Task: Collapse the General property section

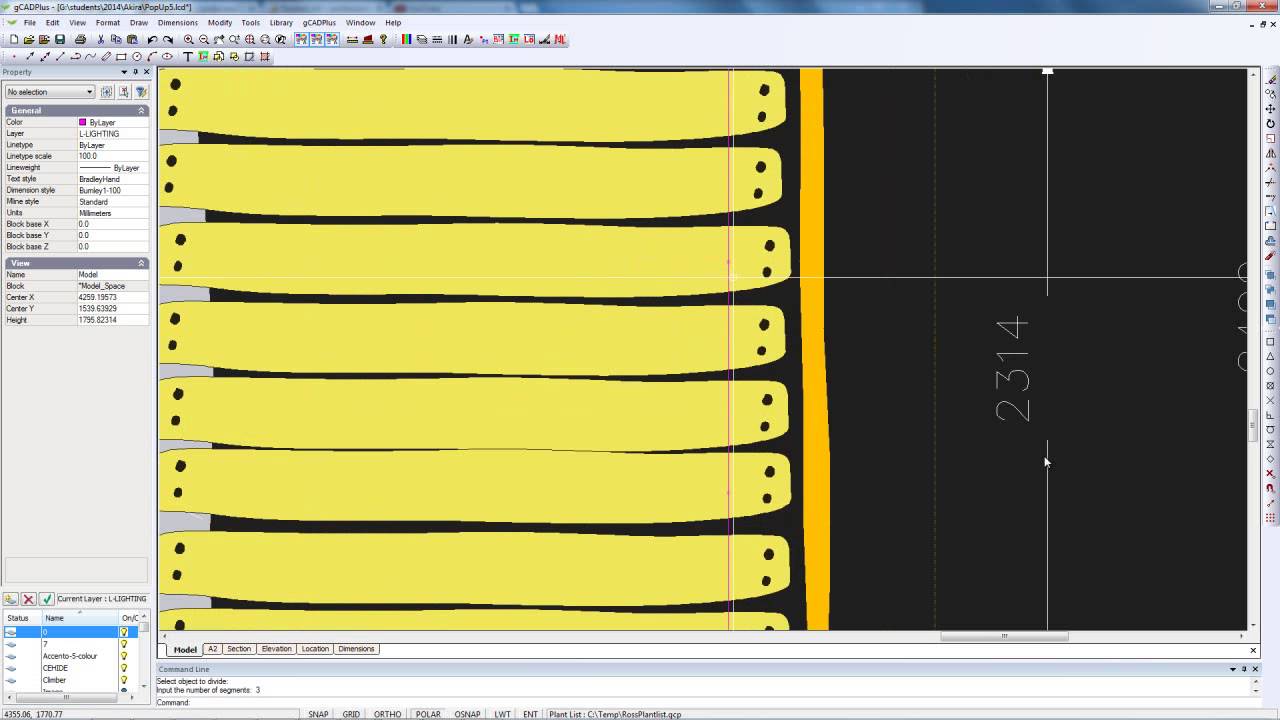Action: tap(141, 110)
